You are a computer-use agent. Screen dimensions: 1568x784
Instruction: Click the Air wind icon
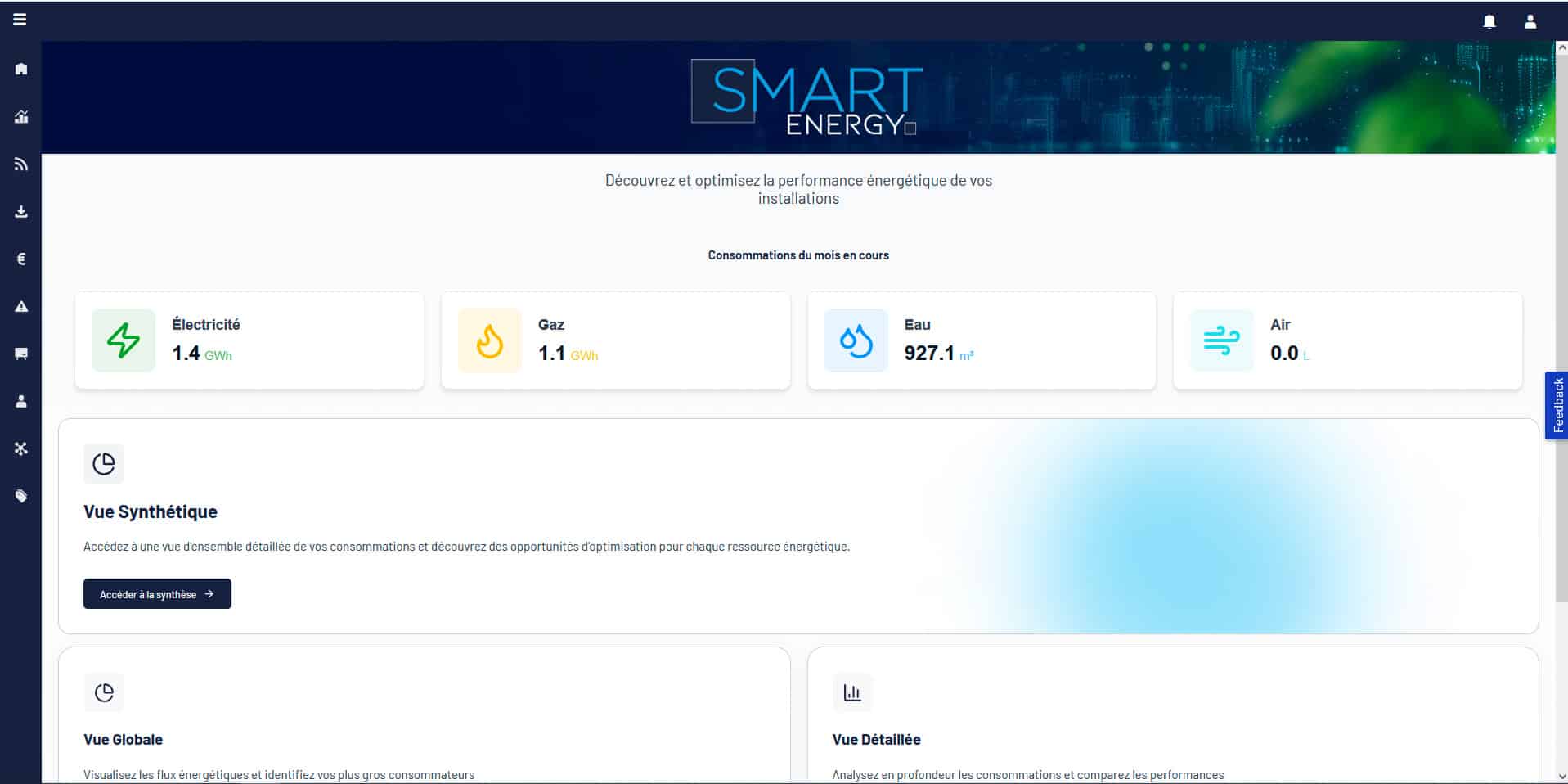pyautogui.click(x=1221, y=340)
